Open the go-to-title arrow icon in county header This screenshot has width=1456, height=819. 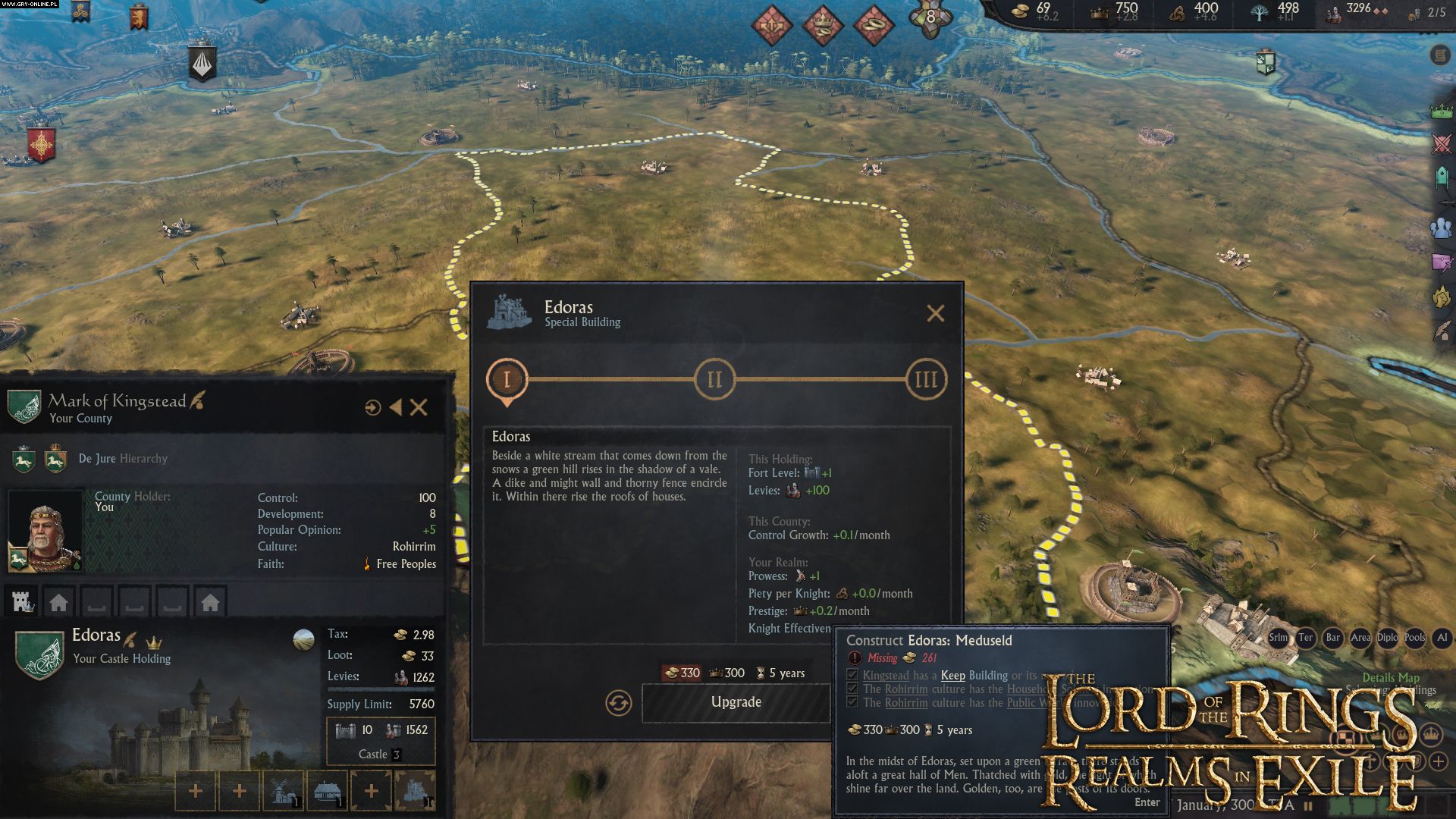click(x=372, y=408)
